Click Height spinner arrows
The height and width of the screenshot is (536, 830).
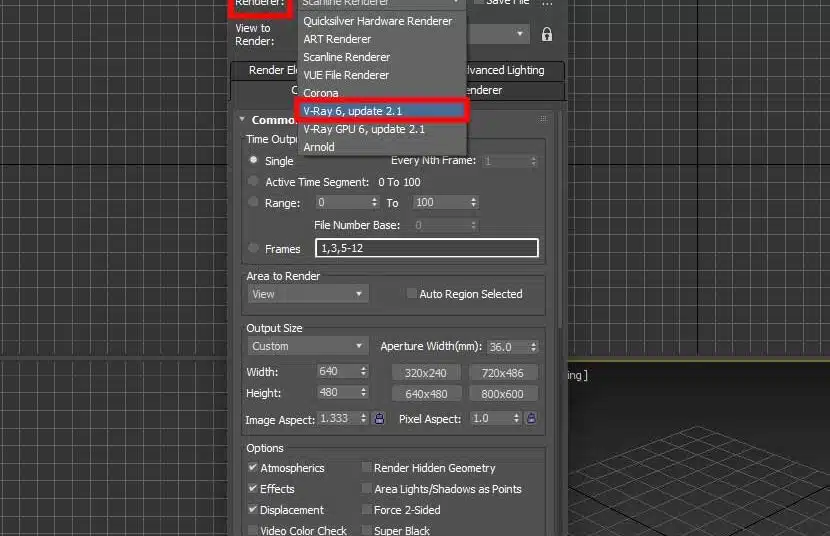[x=364, y=393]
